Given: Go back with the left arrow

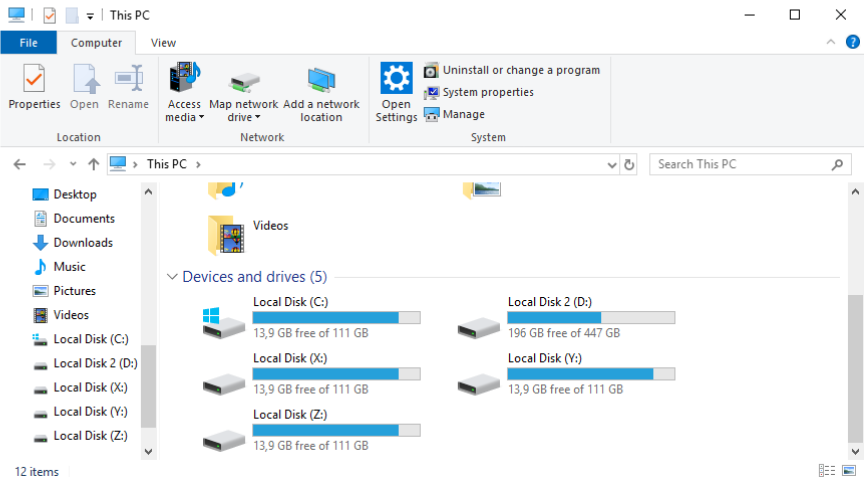Looking at the screenshot, I should pos(20,164).
